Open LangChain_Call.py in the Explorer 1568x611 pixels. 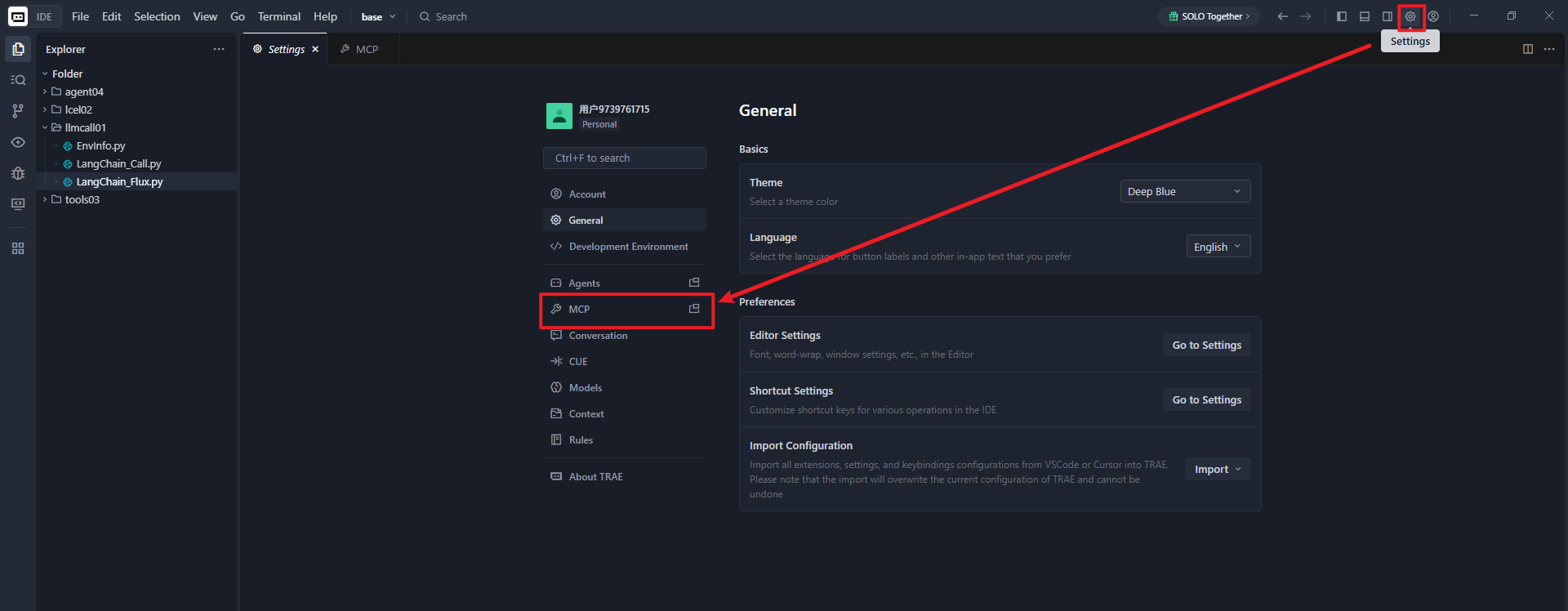pyautogui.click(x=118, y=163)
